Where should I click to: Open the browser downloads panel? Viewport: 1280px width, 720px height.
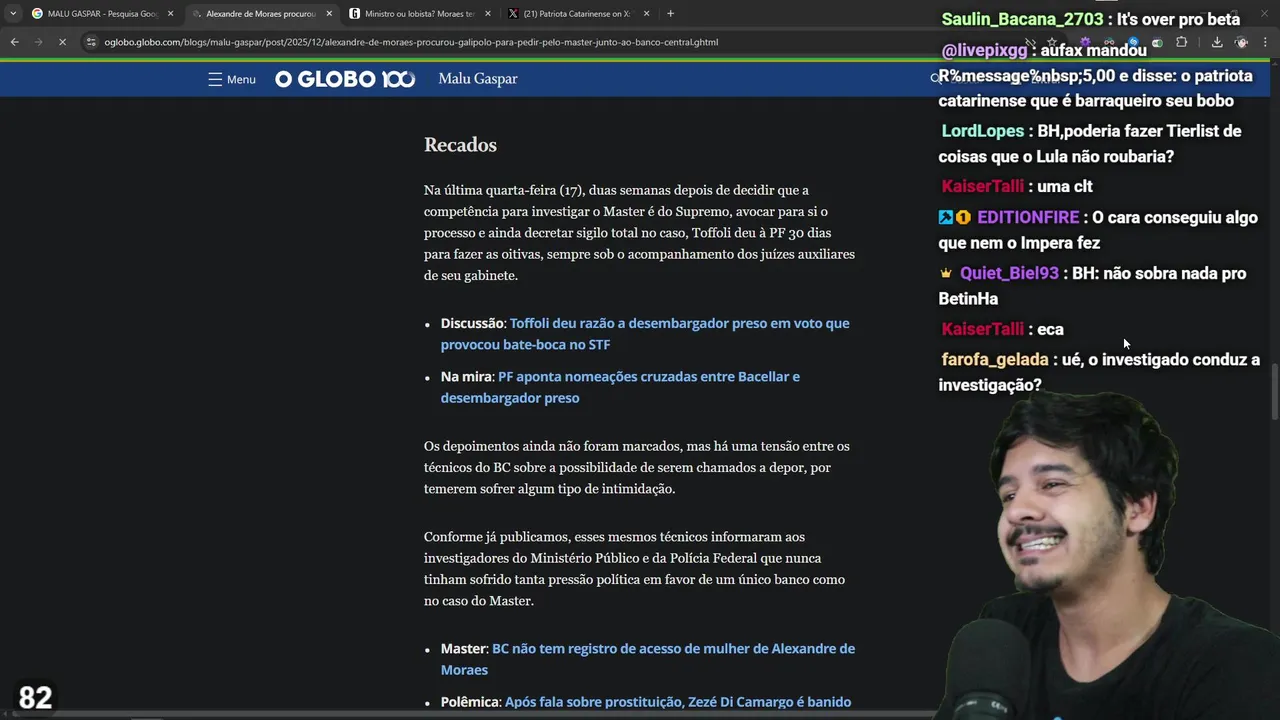click(1217, 42)
